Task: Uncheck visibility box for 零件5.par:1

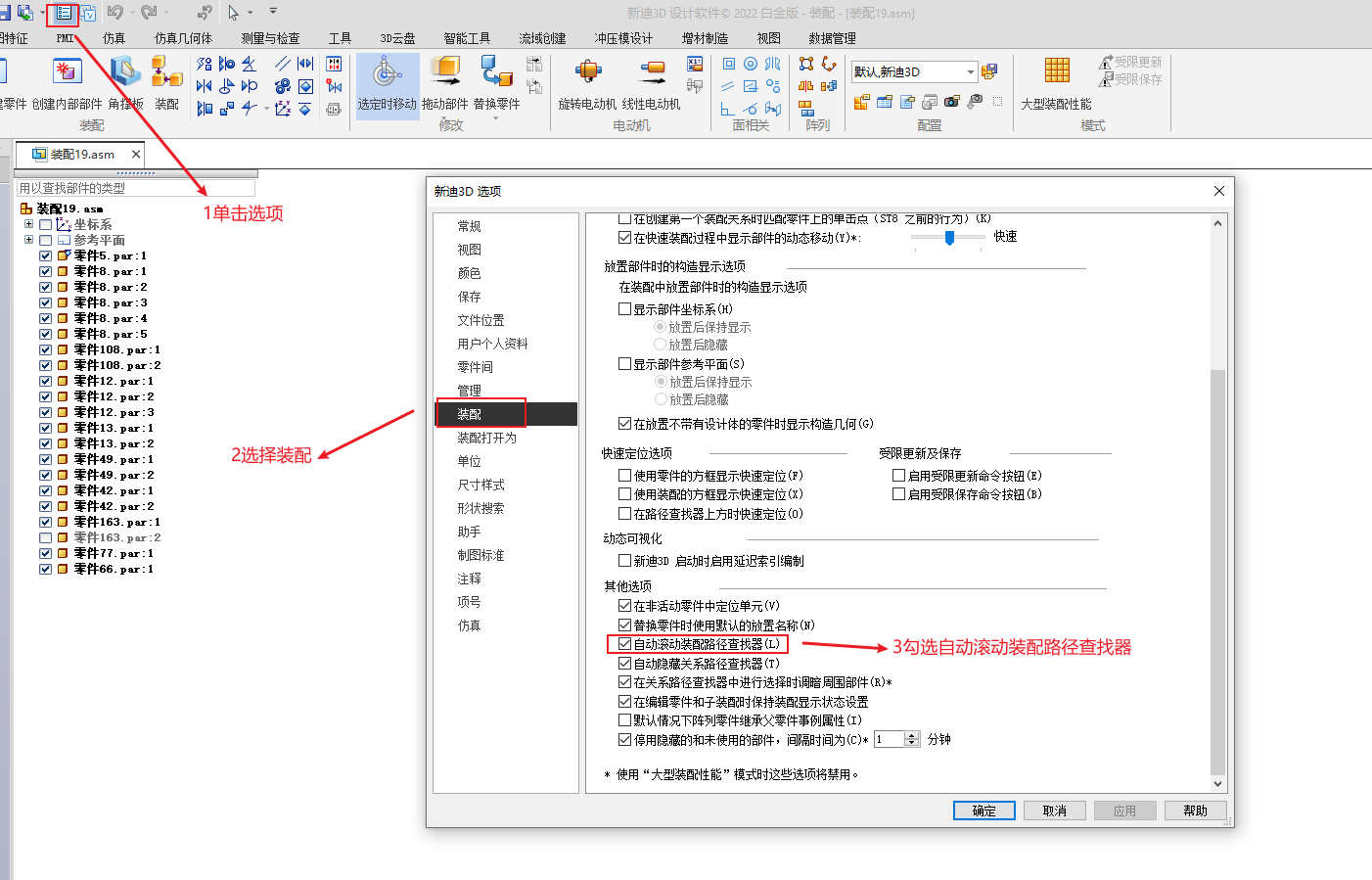Action: 45,255
